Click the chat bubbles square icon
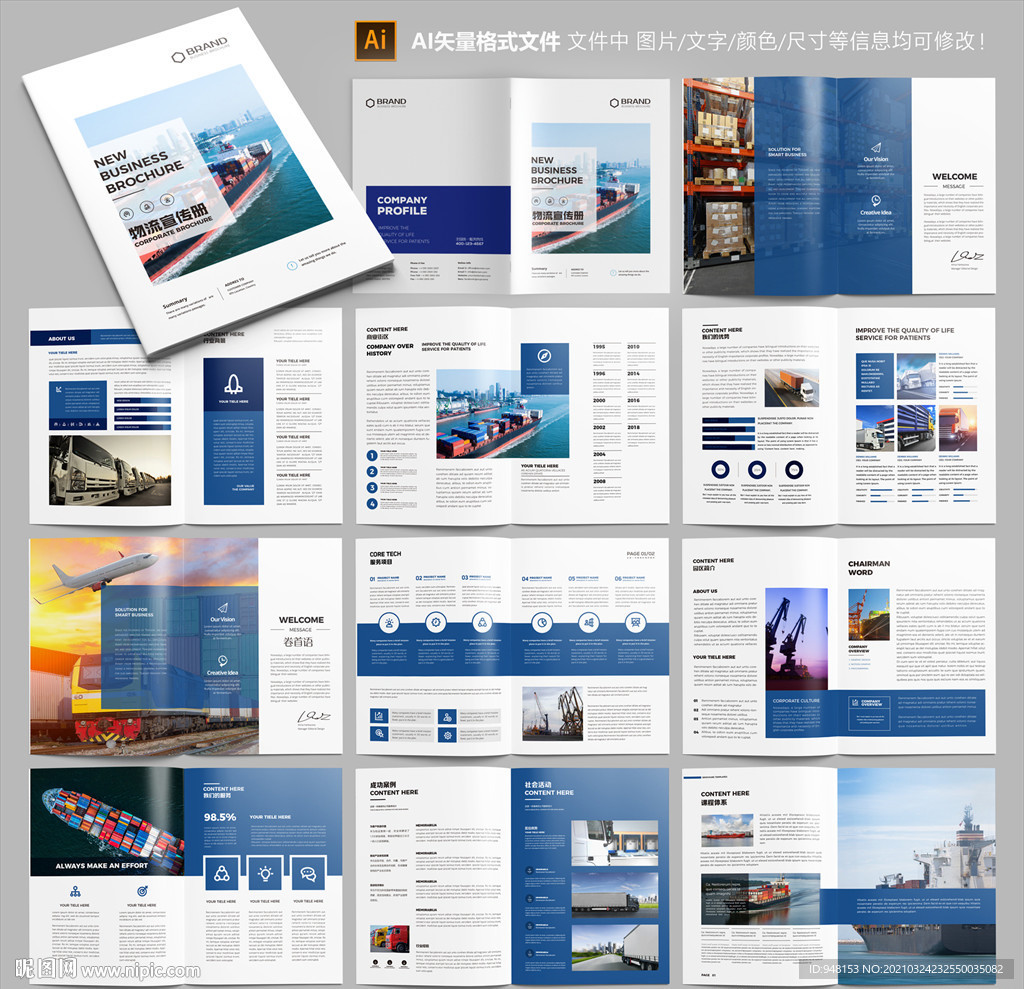Screen dimensions: 1024x989 [x=308, y=873]
